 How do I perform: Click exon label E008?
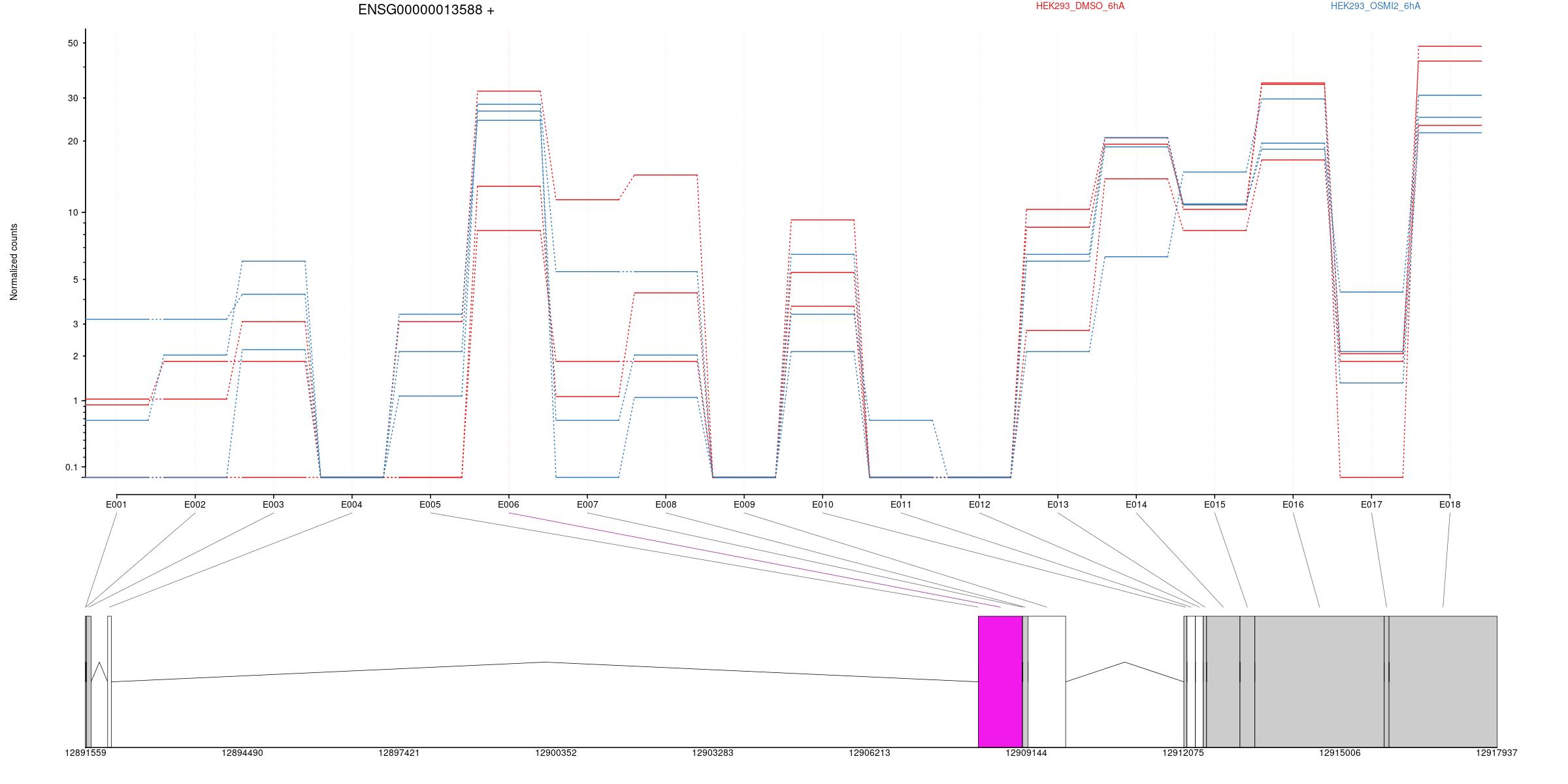pos(666,504)
